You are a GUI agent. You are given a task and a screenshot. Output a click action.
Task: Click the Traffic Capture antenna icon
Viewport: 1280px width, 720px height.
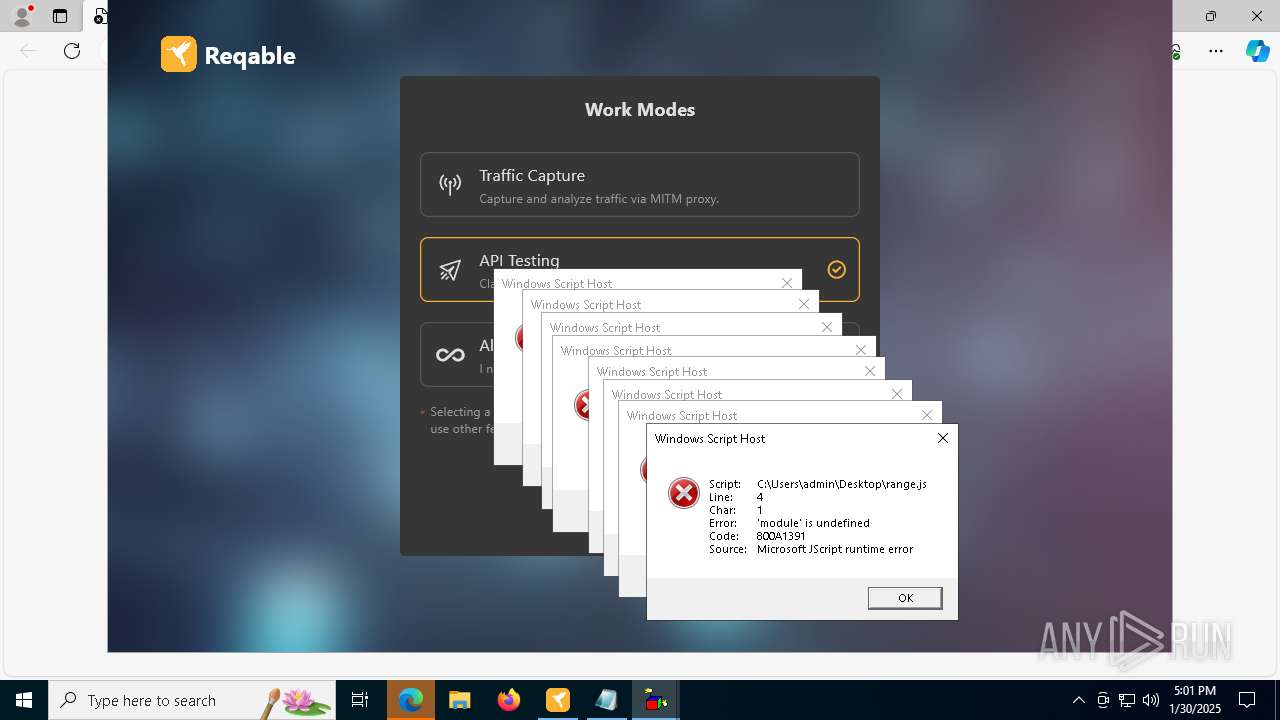coord(450,184)
